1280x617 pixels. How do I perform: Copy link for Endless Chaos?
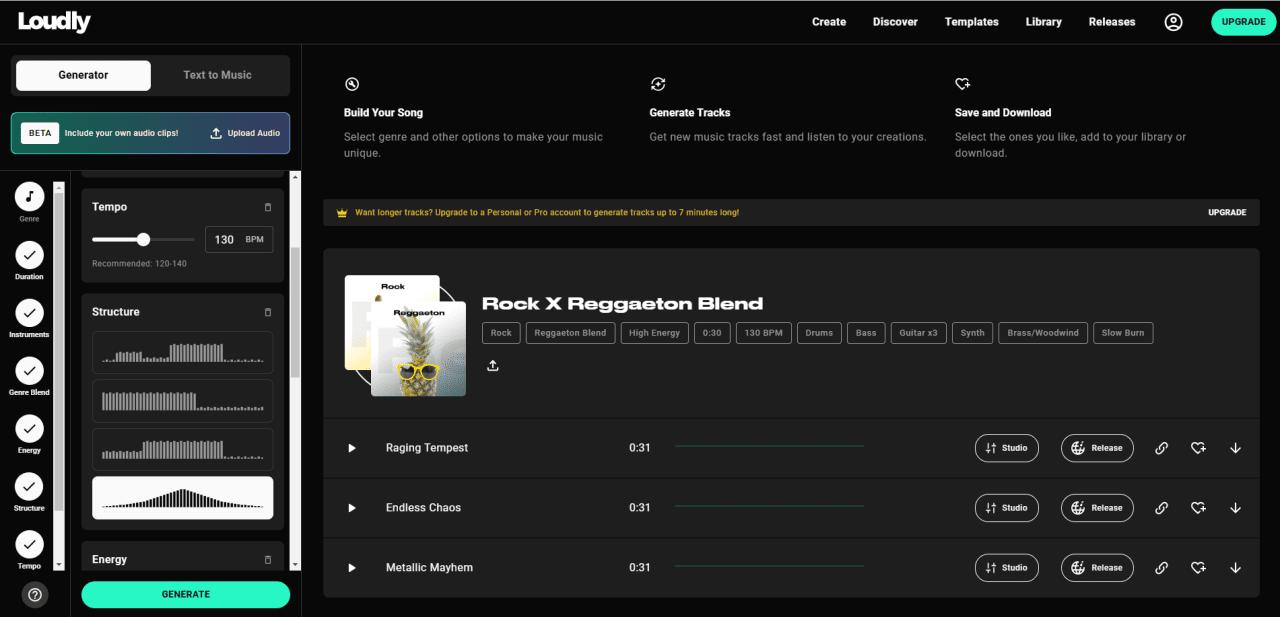(1161, 508)
